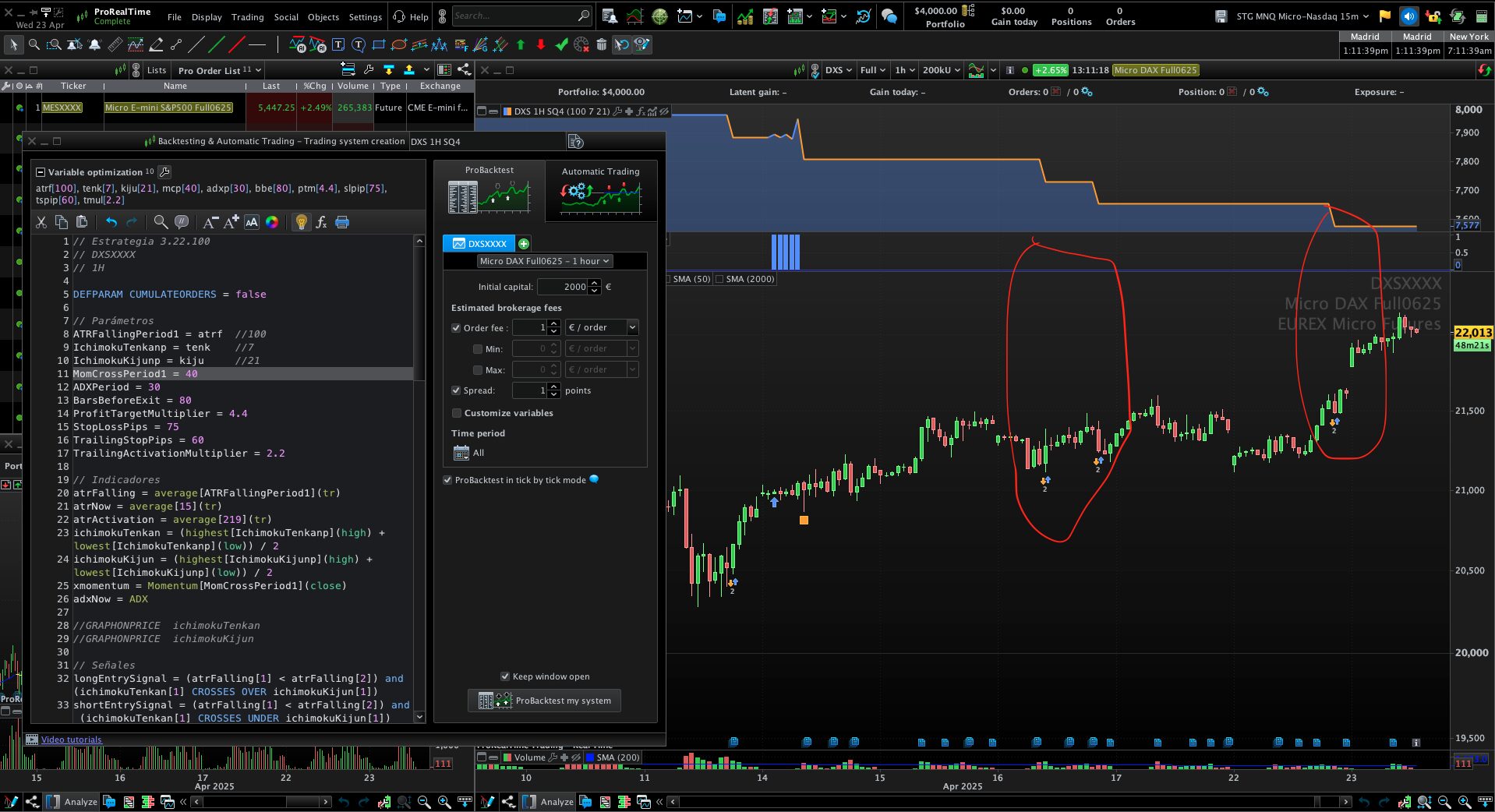The width and height of the screenshot is (1495, 812).
Task: Enable the Min fee checkbox
Action: [478, 349]
